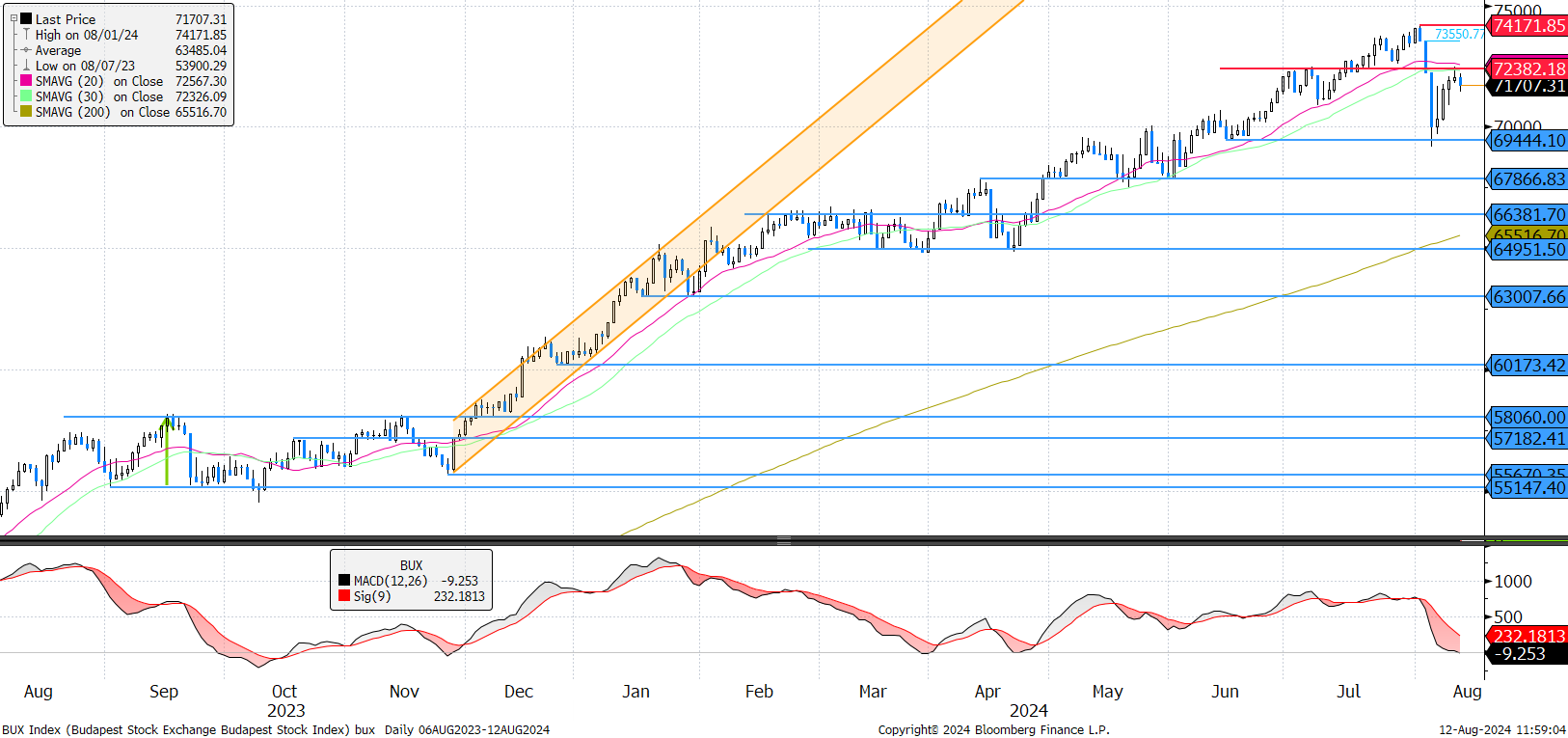Click the Jun label on time axis
This screenshot has width=1568, height=738.
[x=1225, y=692]
